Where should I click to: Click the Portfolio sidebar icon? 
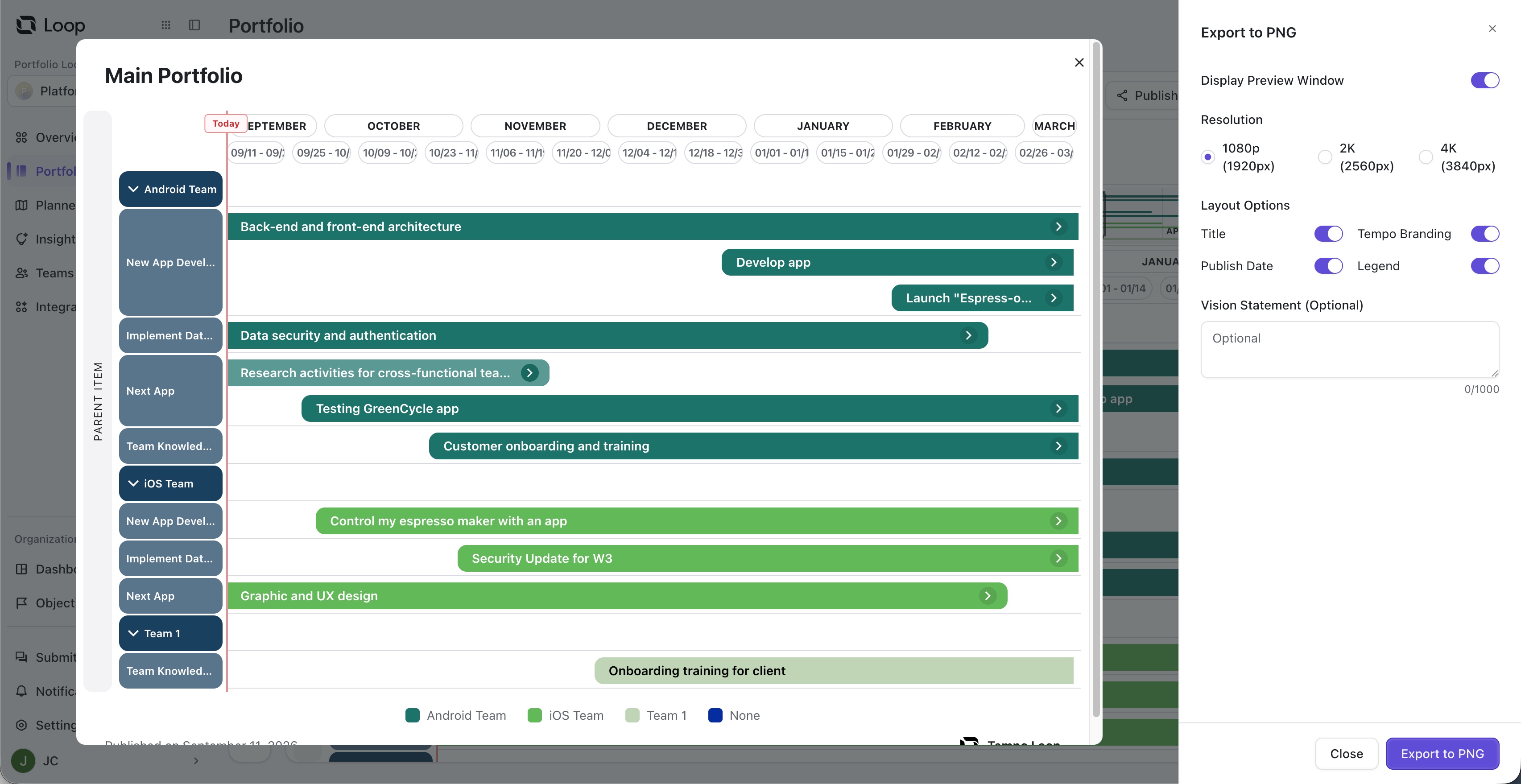pyautogui.click(x=21, y=171)
